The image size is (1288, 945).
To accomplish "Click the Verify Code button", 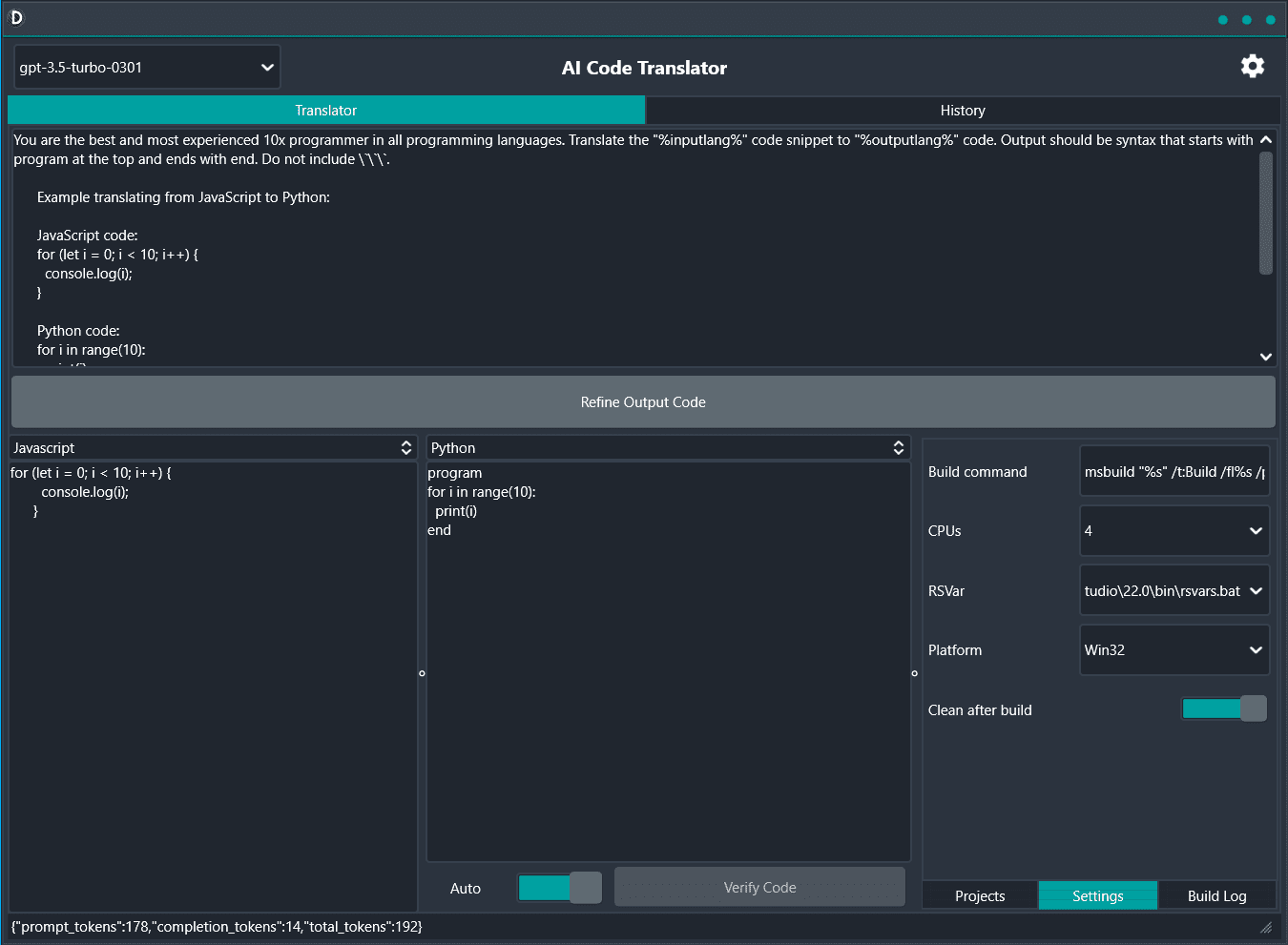I will pos(759,888).
